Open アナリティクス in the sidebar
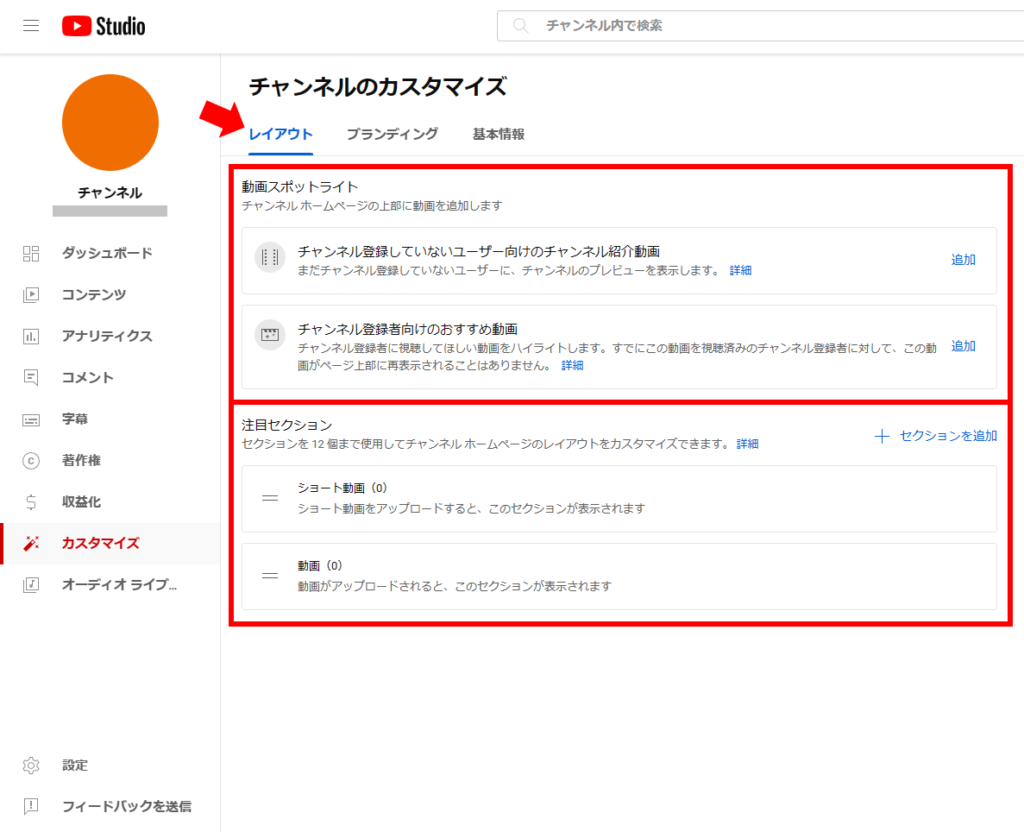1024x832 pixels. point(111,336)
